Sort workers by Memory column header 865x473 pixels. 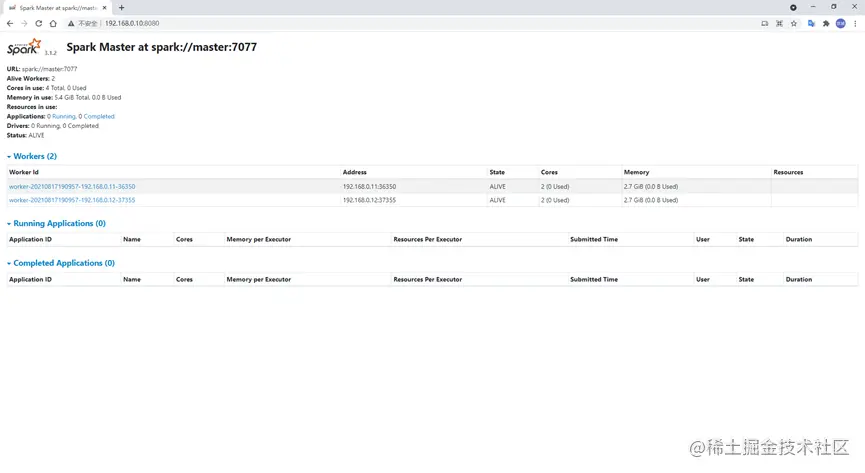point(637,172)
